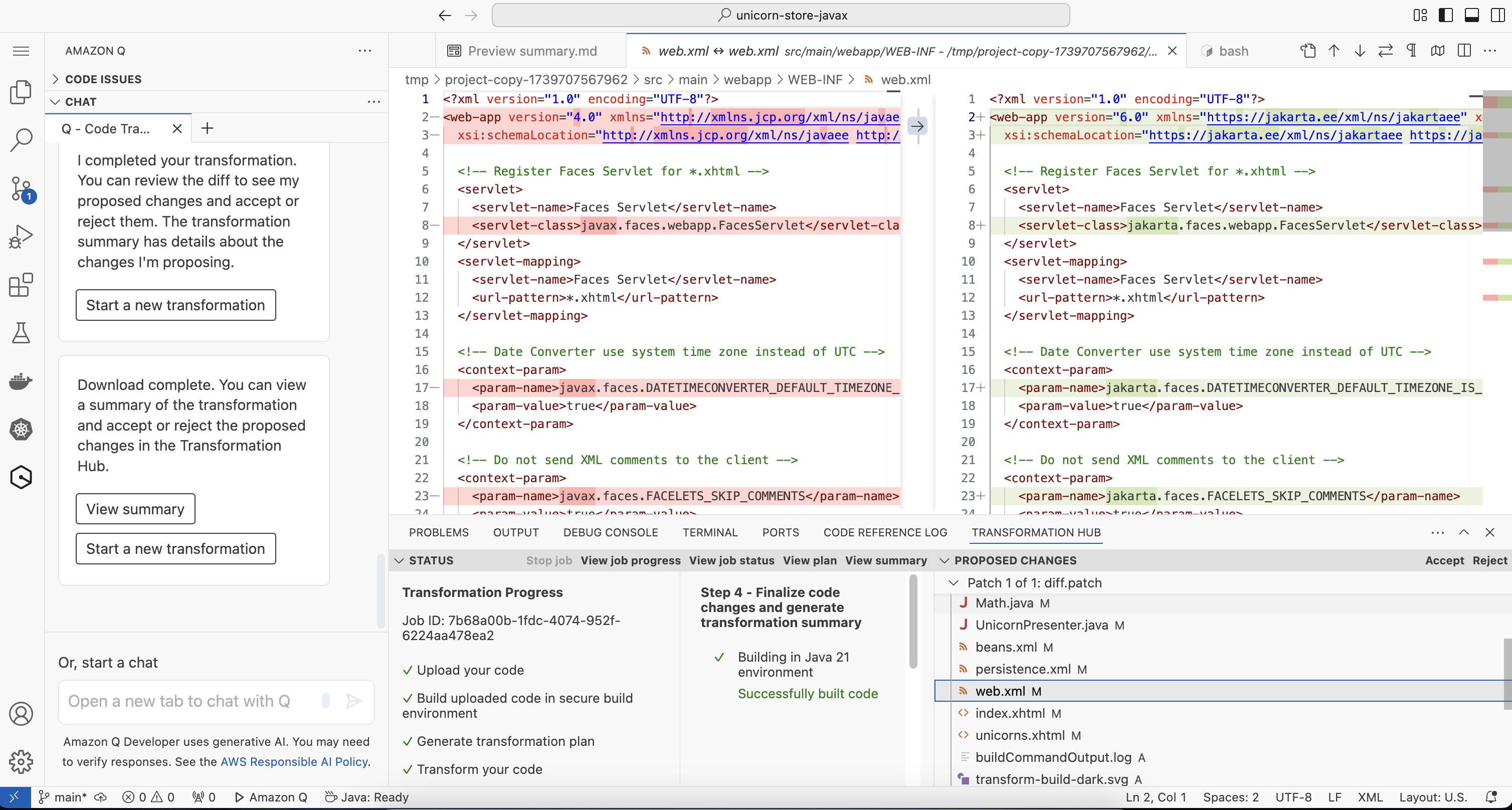Toggle bottom panel visibility
Screen dimensions: 1512x810
click(x=1471, y=15)
